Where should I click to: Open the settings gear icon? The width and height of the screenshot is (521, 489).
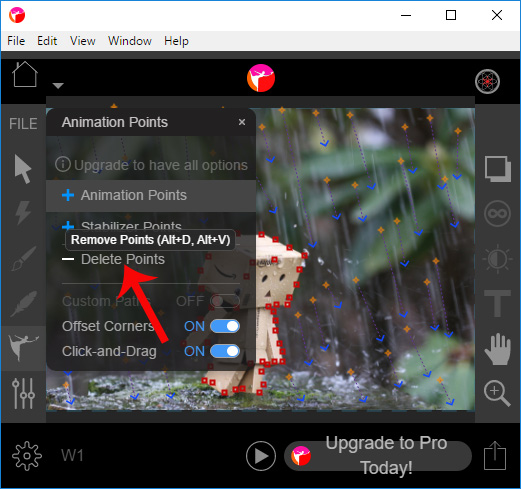coord(27,456)
